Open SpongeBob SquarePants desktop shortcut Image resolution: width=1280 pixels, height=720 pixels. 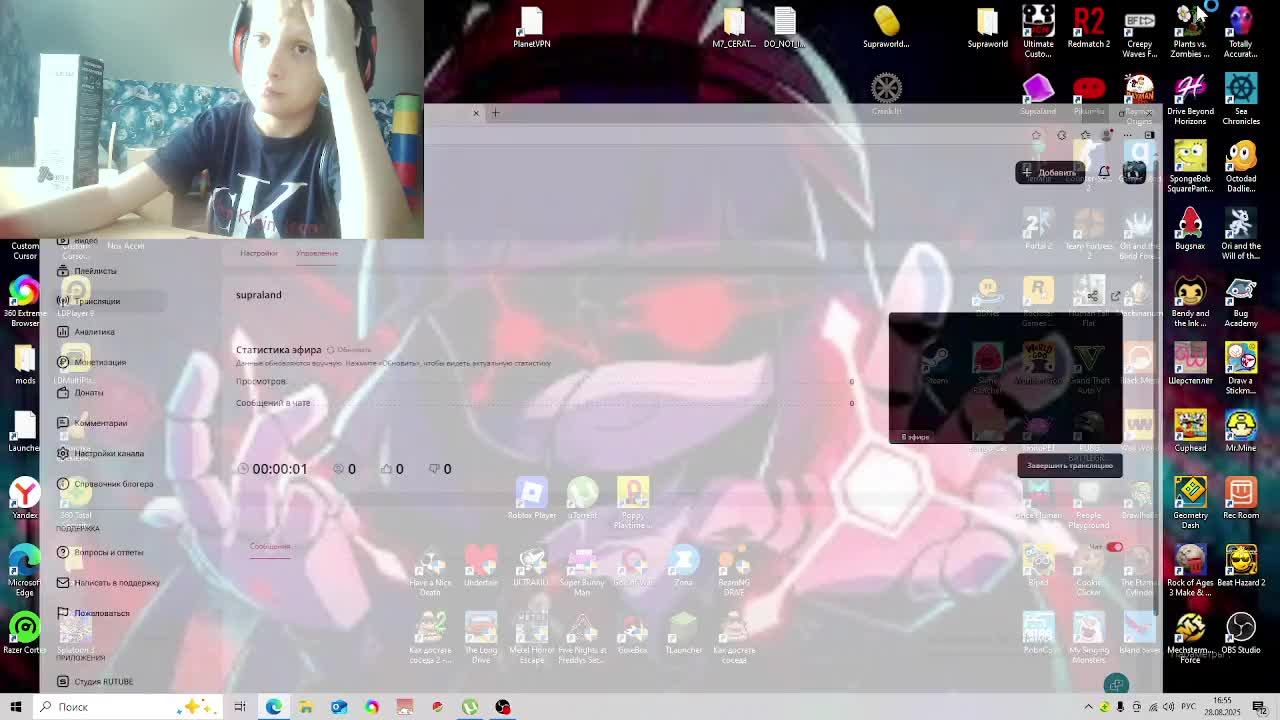pyautogui.click(x=1190, y=166)
